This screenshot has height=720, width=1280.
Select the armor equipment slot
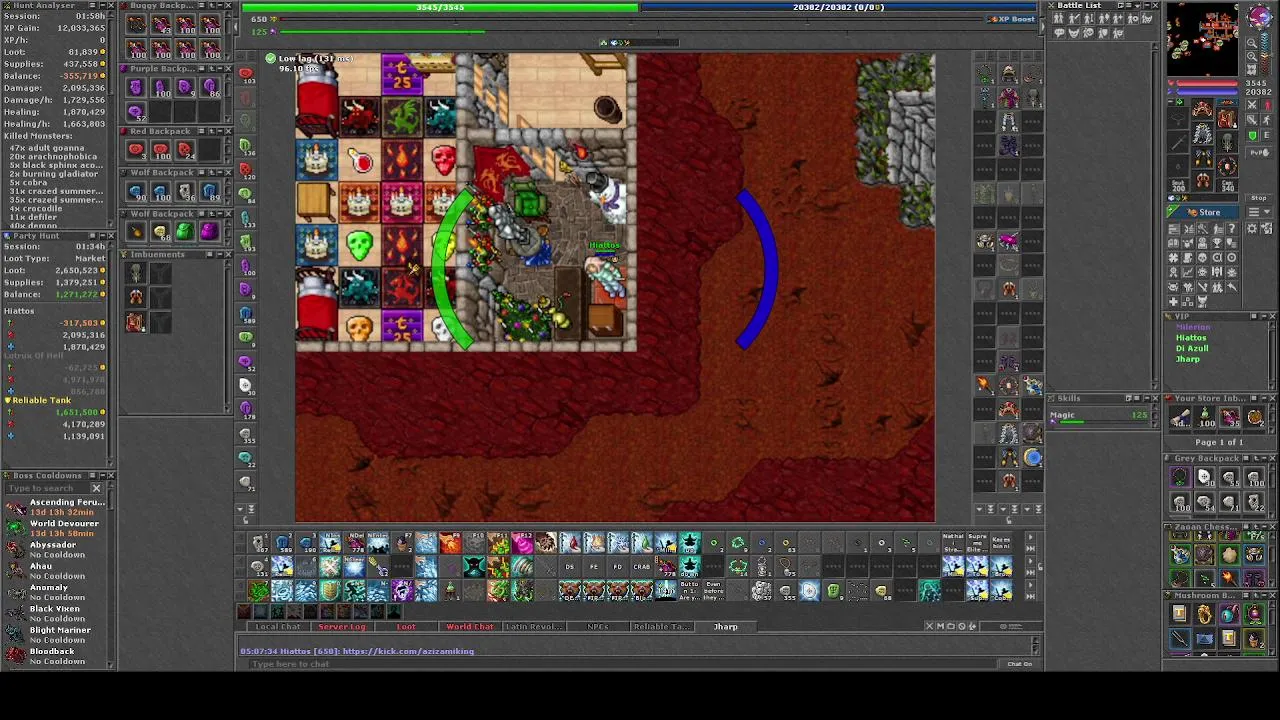(x=1203, y=133)
